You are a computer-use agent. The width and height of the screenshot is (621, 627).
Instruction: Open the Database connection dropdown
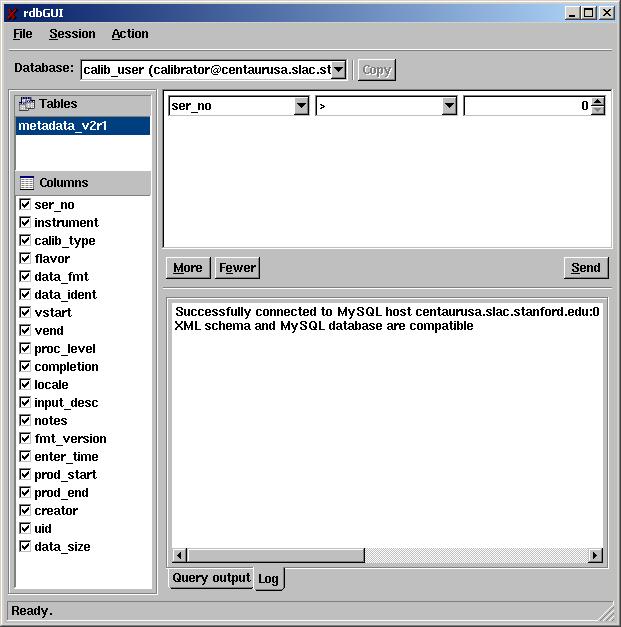tap(338, 69)
